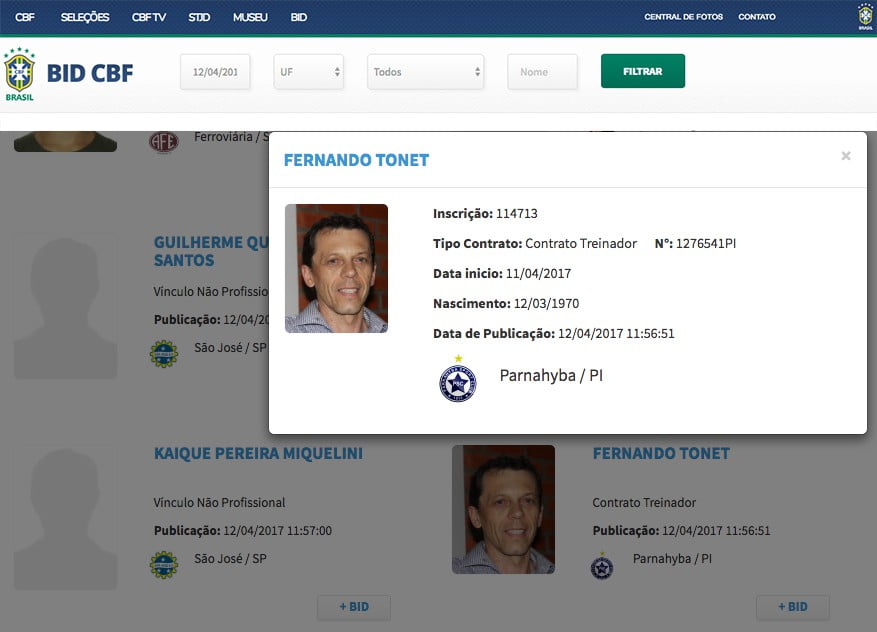Click the + BID button on Fernando Tonet's card
The image size is (877, 632).
click(792, 607)
